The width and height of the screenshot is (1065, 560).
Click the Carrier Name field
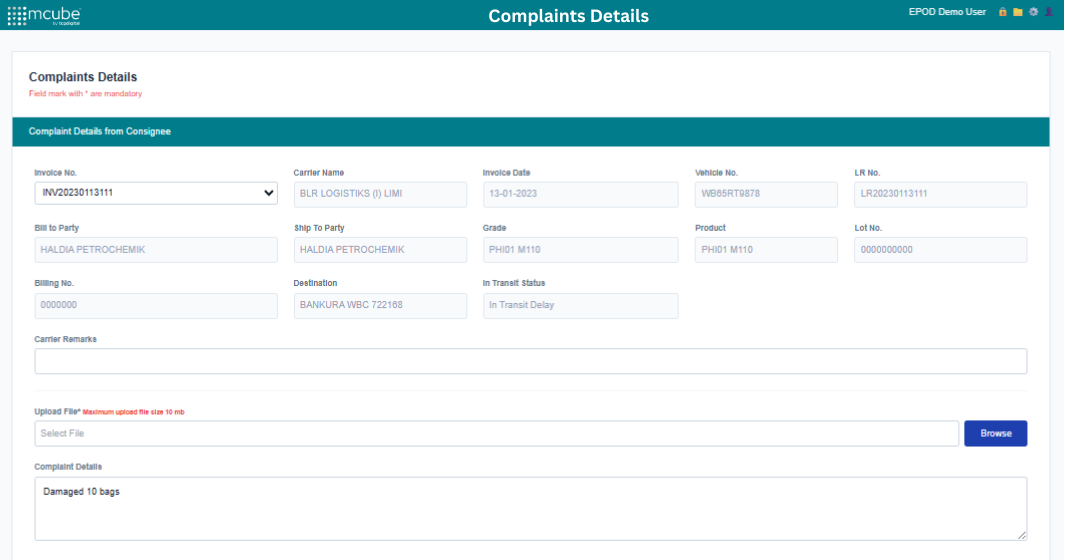coord(380,194)
